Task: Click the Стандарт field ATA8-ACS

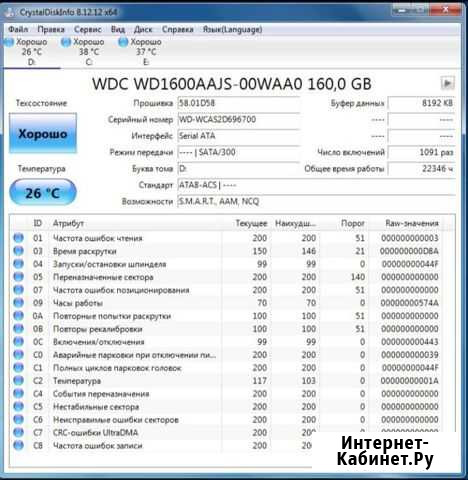Action: pos(316,185)
